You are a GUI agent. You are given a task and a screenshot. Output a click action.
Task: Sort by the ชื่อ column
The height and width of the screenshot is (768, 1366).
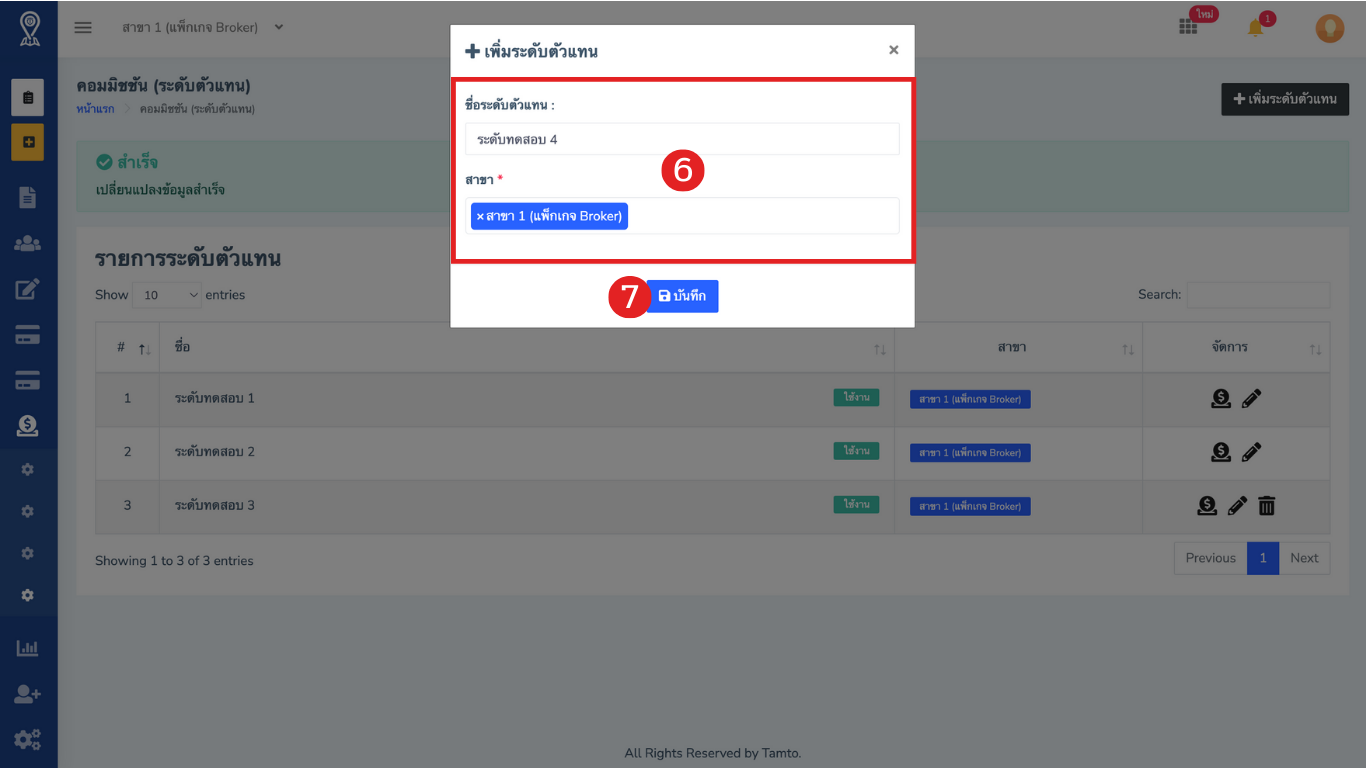(527, 347)
